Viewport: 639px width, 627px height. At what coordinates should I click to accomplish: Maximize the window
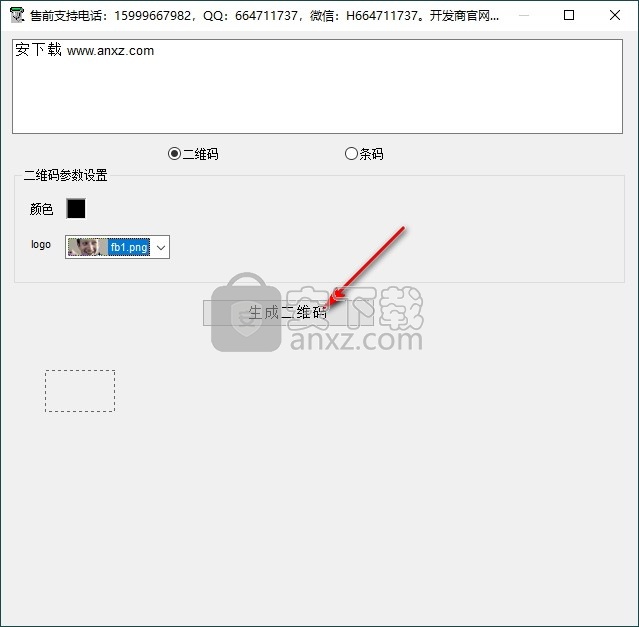[x=569, y=15]
